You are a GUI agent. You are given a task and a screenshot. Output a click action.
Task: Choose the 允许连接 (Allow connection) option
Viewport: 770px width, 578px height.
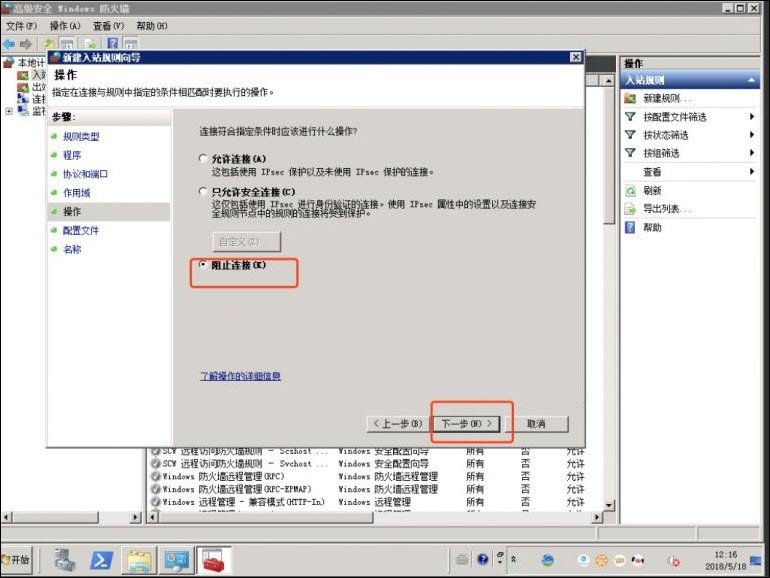[x=203, y=159]
